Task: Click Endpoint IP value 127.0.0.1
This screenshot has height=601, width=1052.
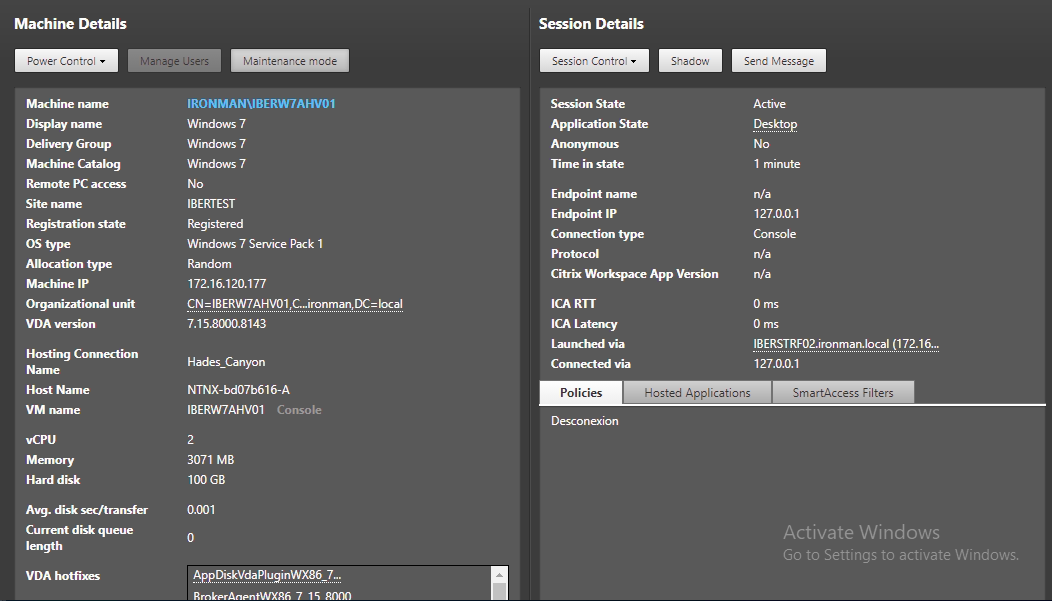Action: click(x=776, y=214)
